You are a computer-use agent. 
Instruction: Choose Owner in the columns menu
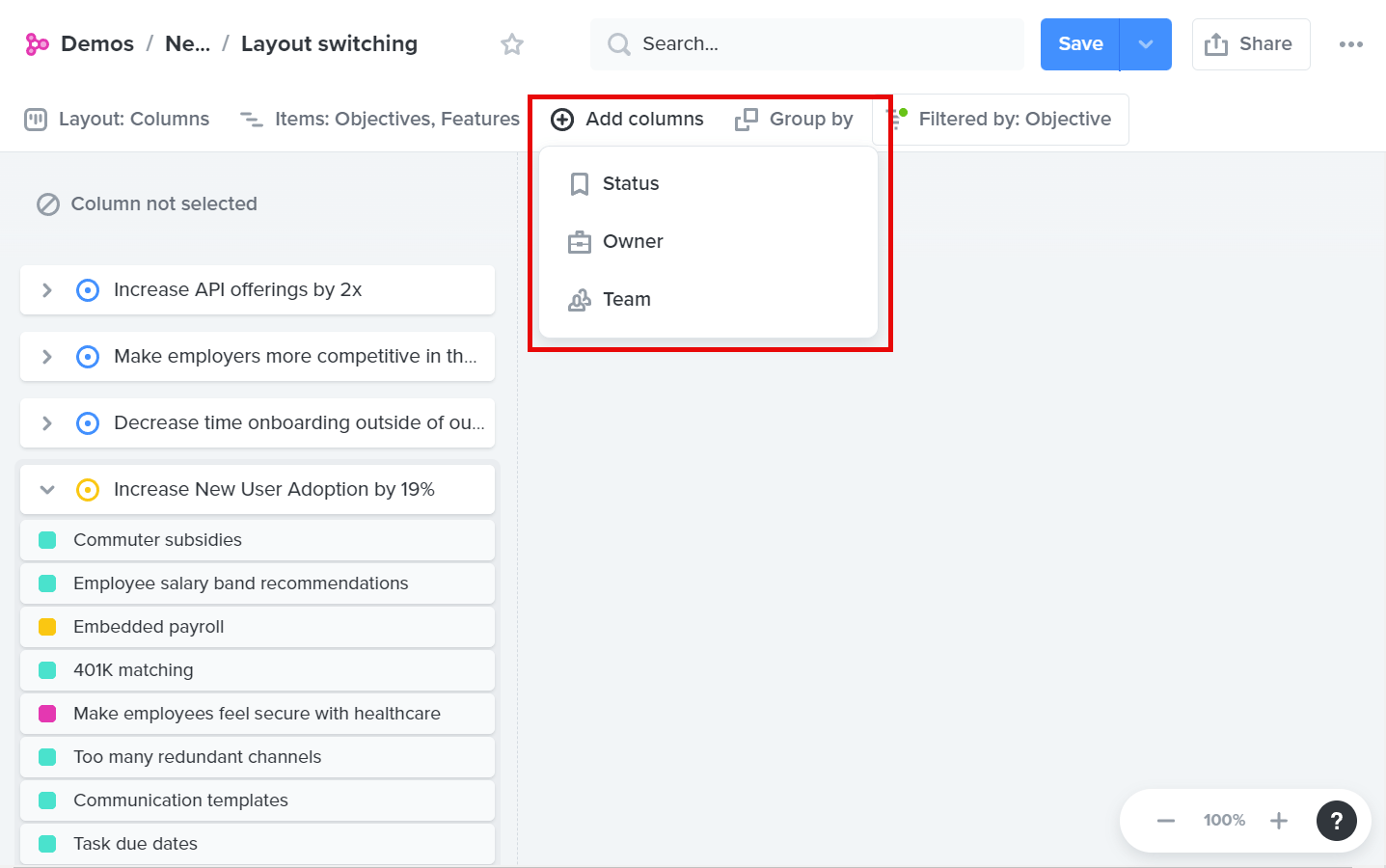point(633,242)
